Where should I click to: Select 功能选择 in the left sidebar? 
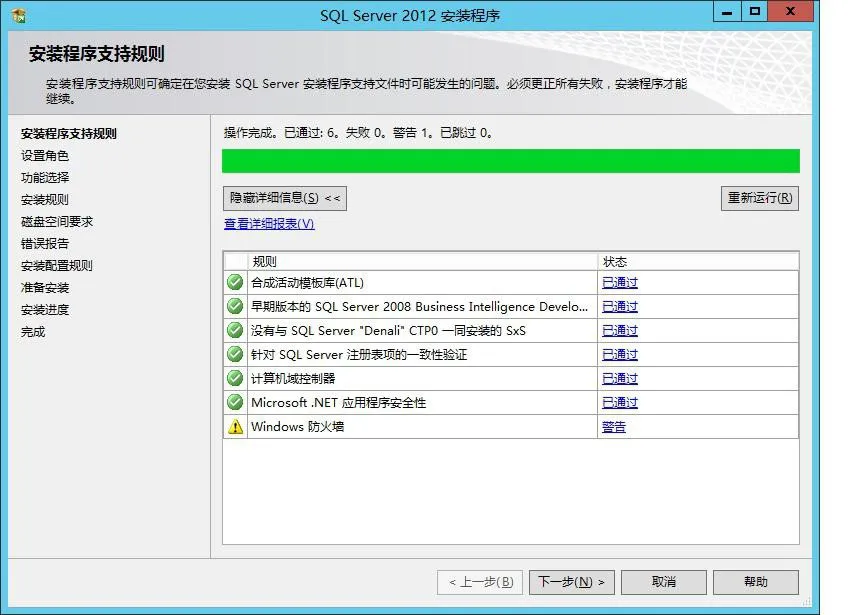coord(47,177)
